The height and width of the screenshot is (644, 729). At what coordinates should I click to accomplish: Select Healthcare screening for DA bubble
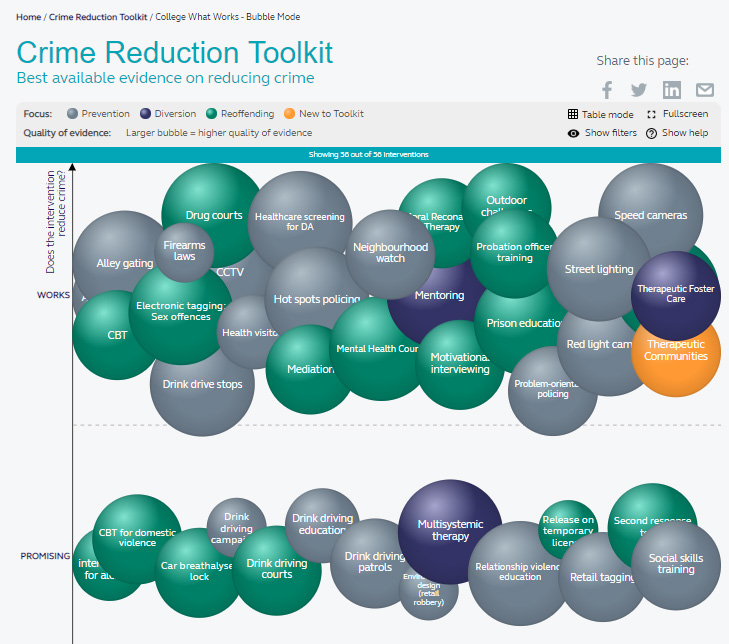pos(300,222)
